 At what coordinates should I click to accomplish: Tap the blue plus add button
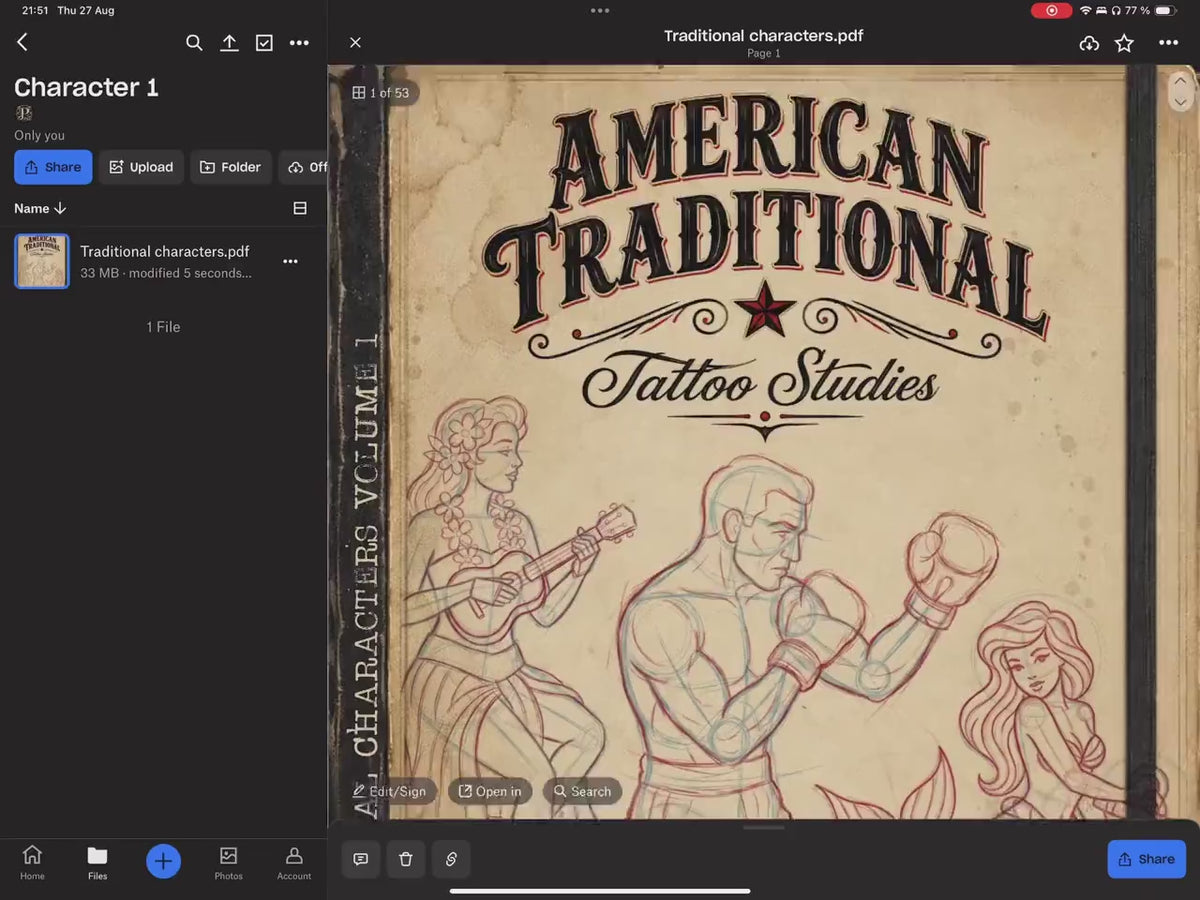163,861
